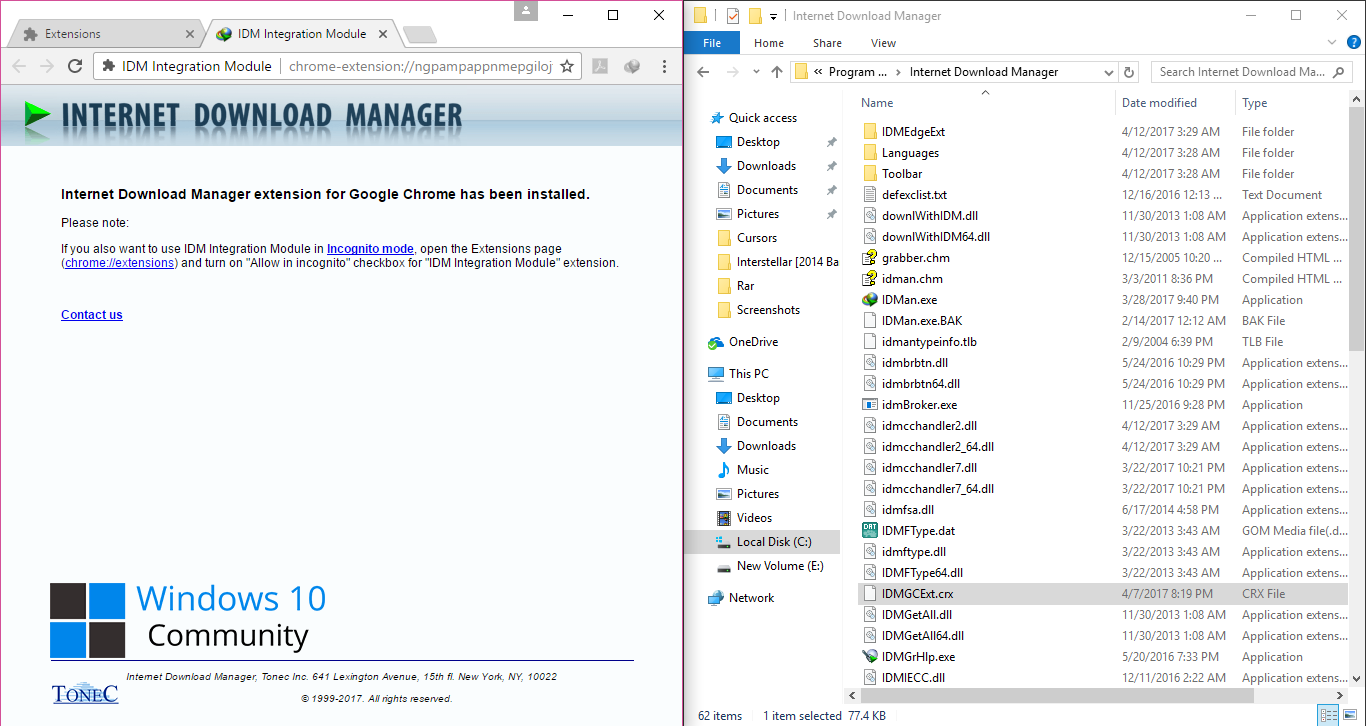Open the View ribbon tab
The height and width of the screenshot is (726, 1366).
point(882,42)
